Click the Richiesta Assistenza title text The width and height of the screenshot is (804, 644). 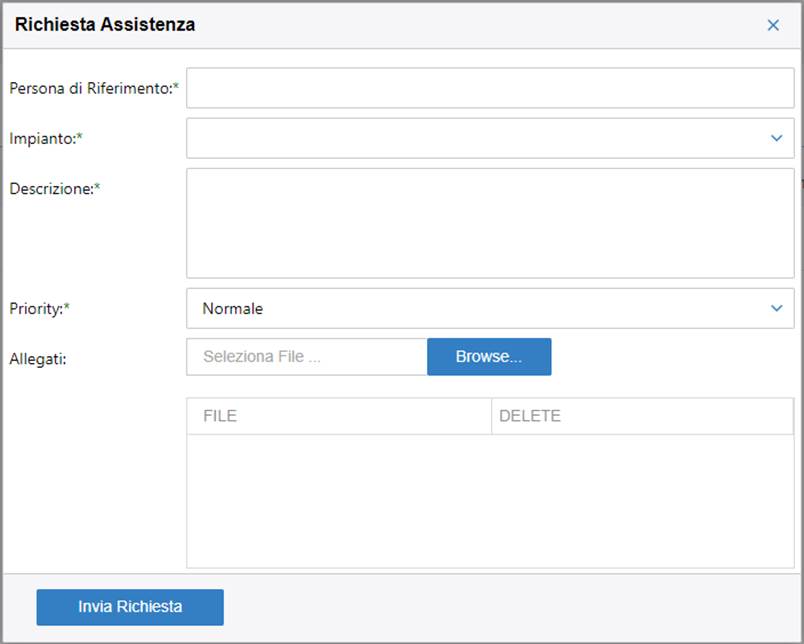coord(105,25)
